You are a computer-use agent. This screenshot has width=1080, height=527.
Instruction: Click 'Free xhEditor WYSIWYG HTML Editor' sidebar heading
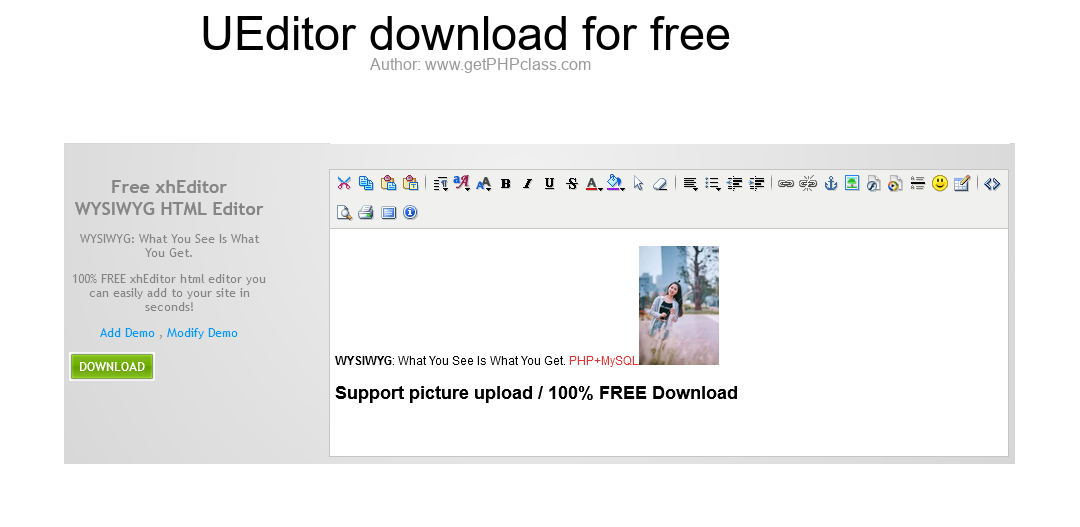click(169, 198)
